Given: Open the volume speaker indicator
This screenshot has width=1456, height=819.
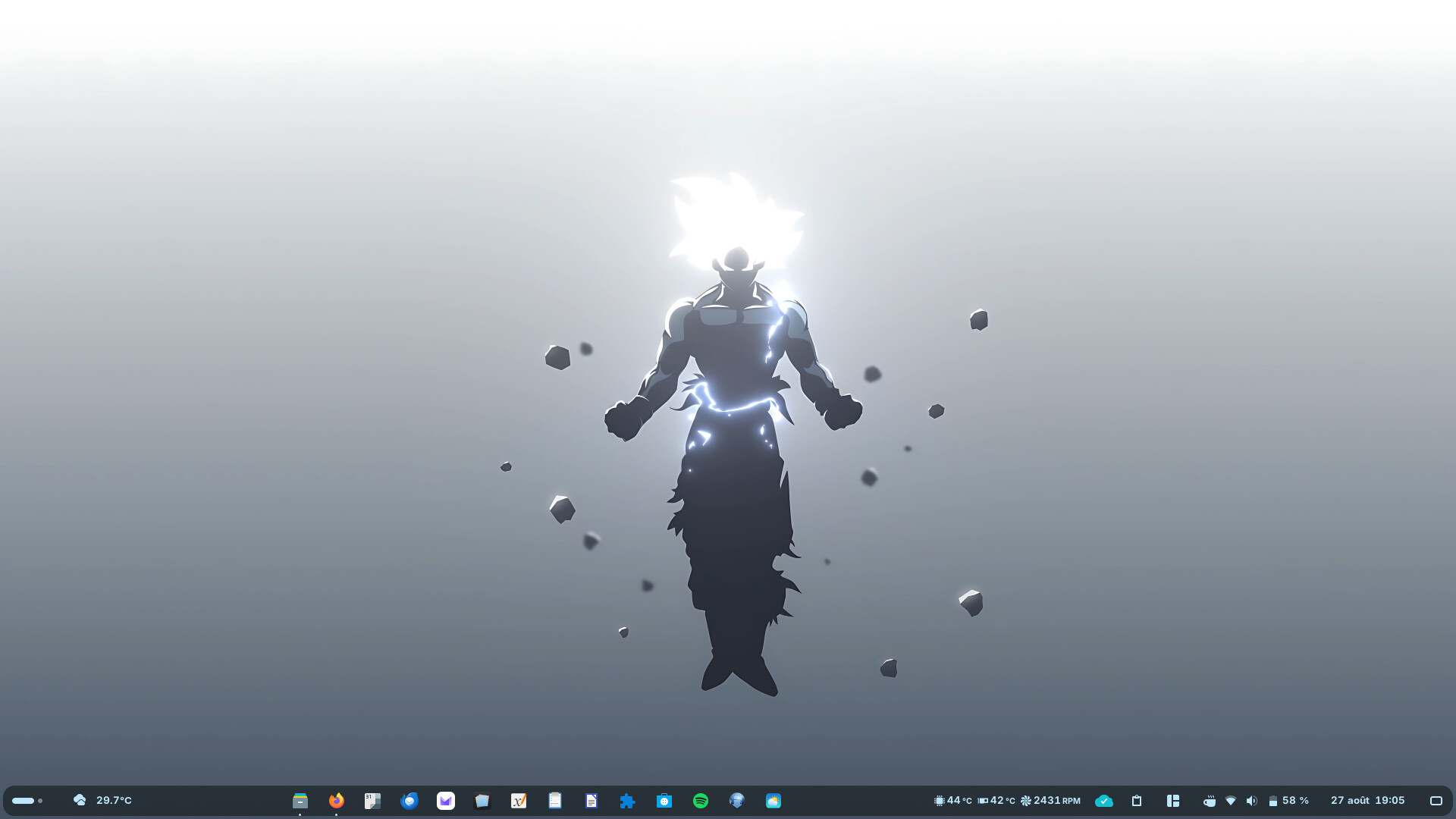Looking at the screenshot, I should tap(1252, 801).
